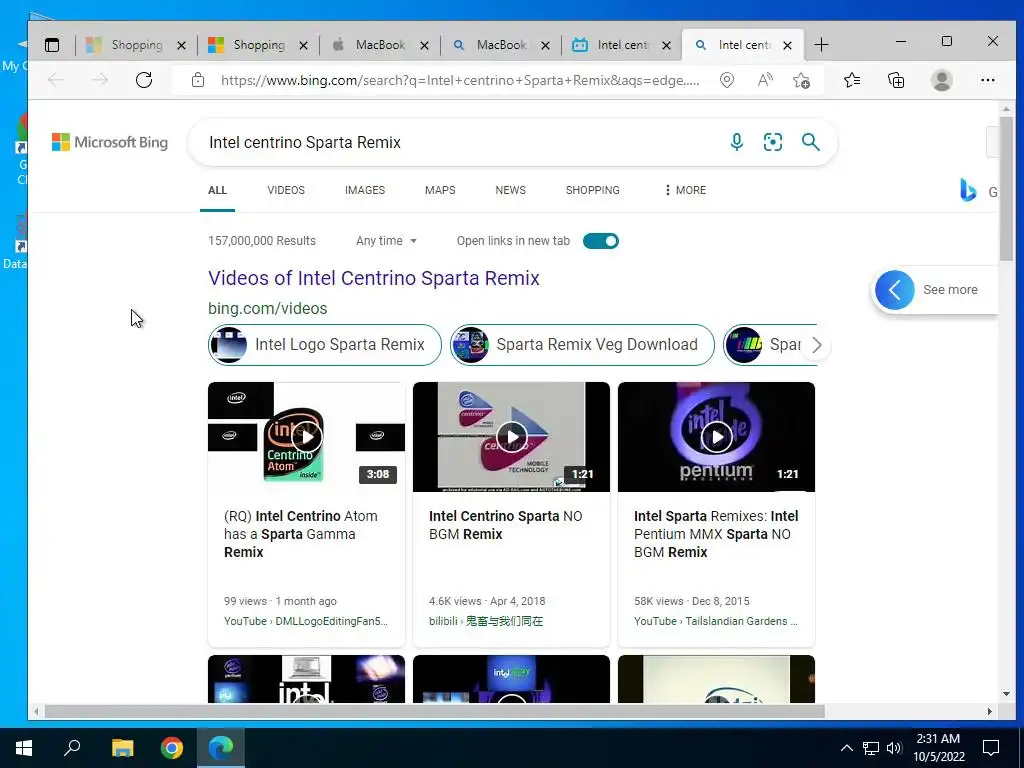Click the Bing magnifier search icon
1024x768 pixels.
pyautogui.click(x=810, y=142)
